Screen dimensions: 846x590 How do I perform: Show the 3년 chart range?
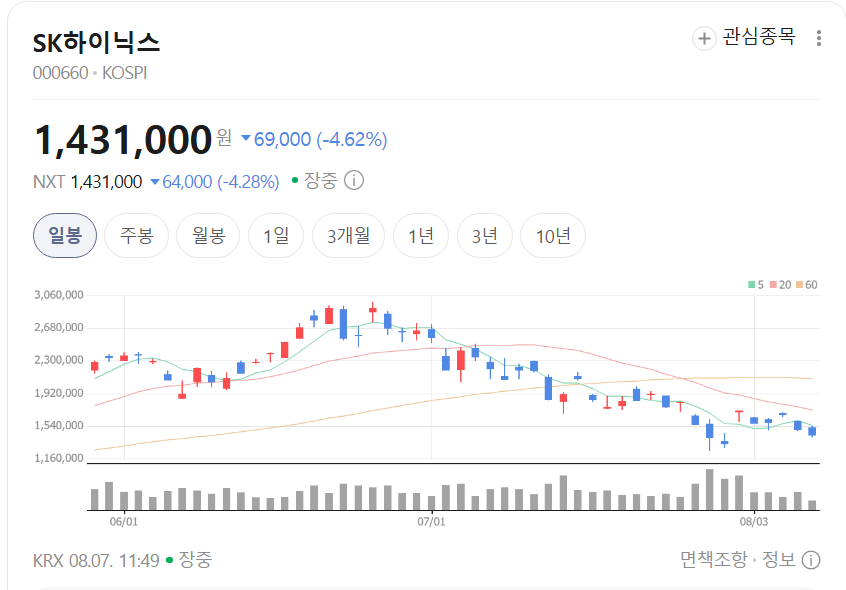(485, 236)
